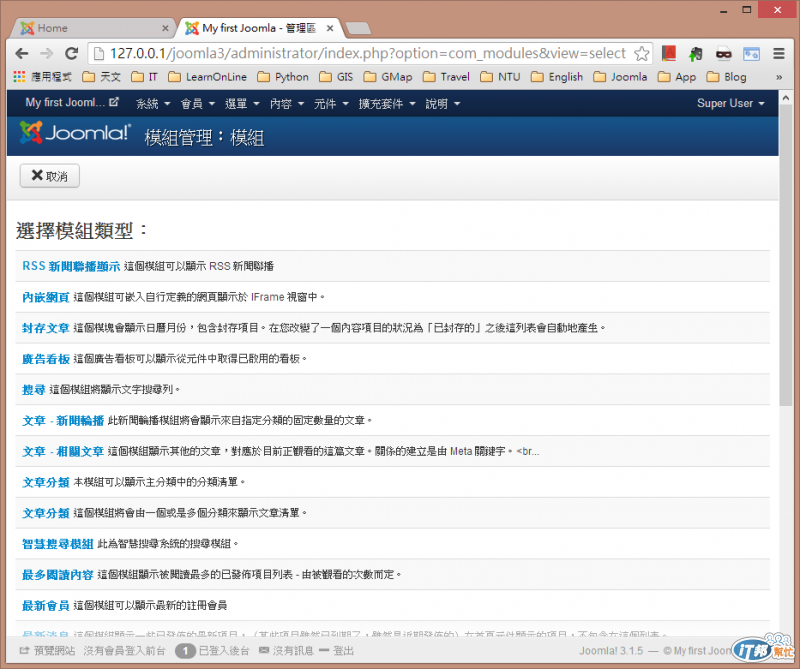Select the 內嵌網頁 module type
Viewport: 800px width, 669px height.
click(46, 297)
